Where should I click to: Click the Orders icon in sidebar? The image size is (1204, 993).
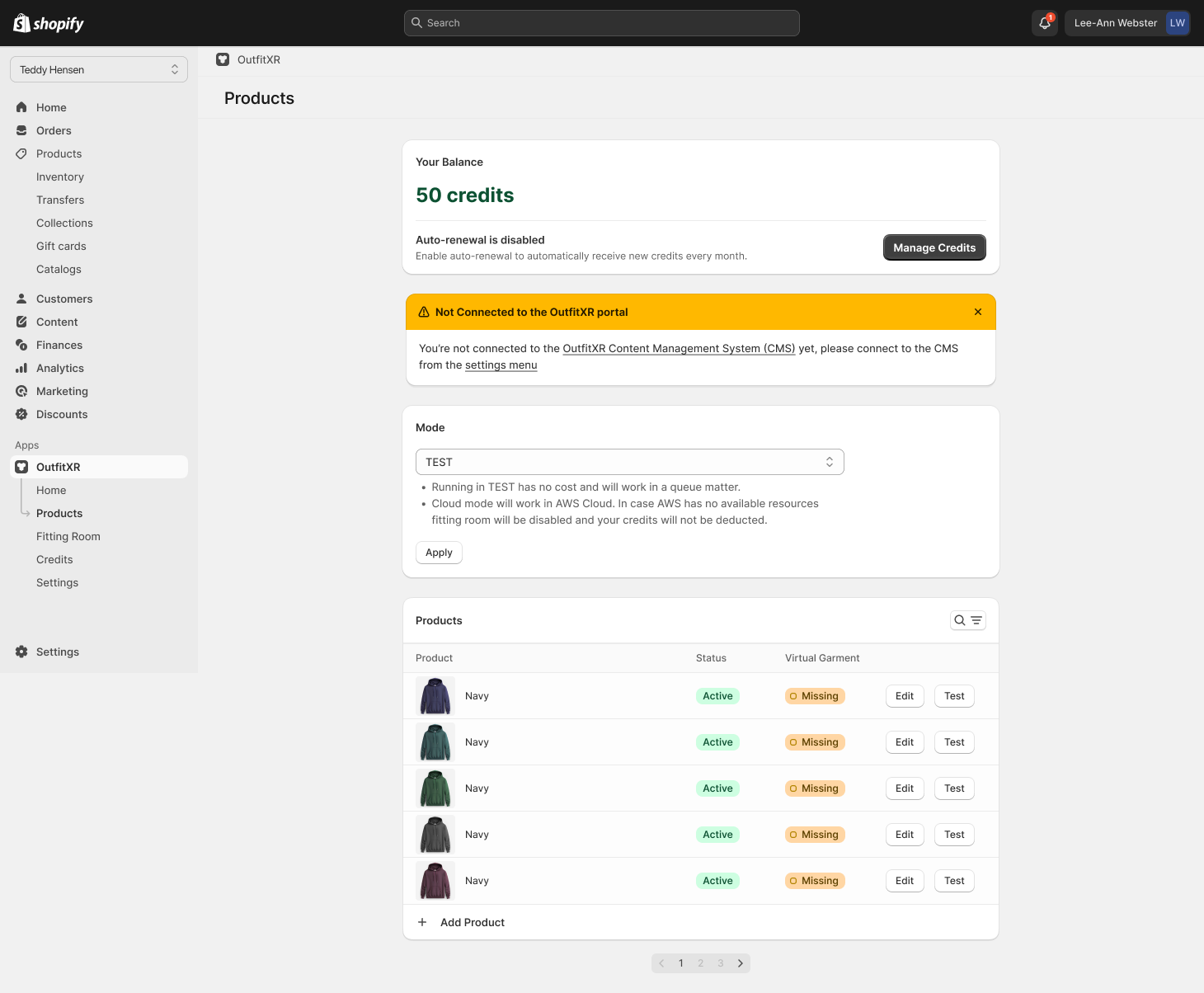click(21, 130)
